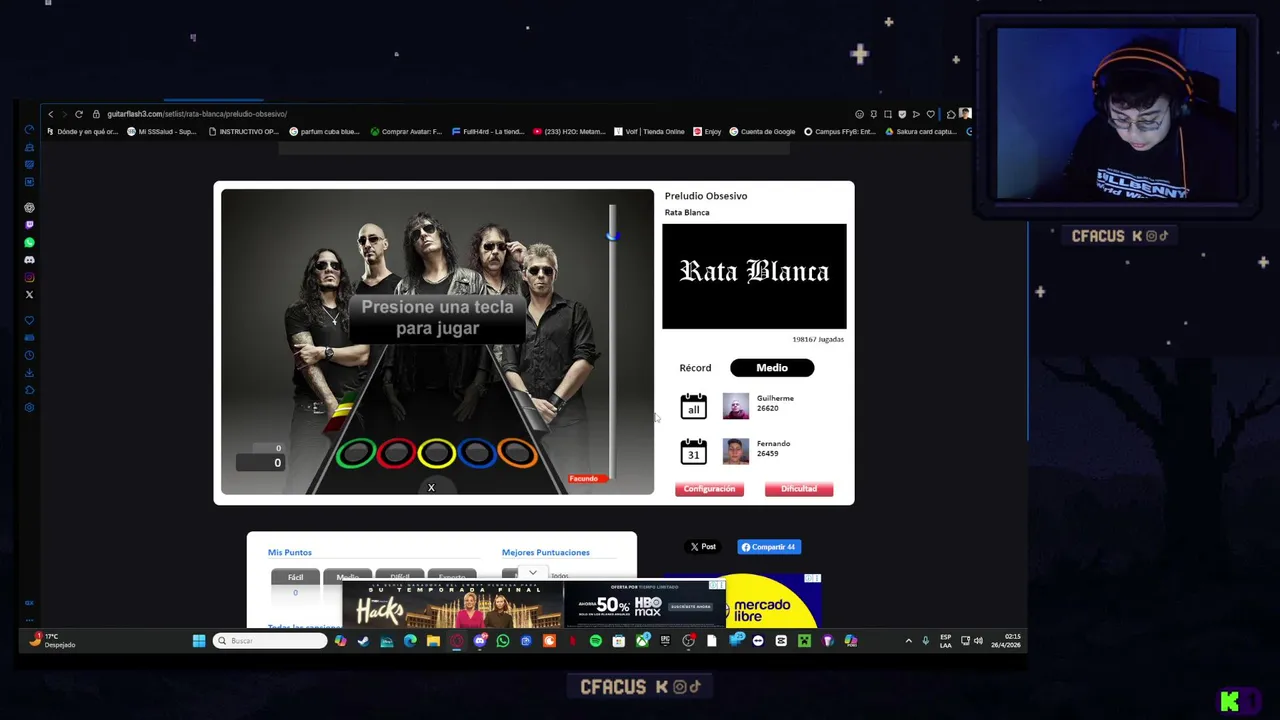1280x720 pixels.
Task: Collapse the ad with the chevron arrow
Action: 532,574
